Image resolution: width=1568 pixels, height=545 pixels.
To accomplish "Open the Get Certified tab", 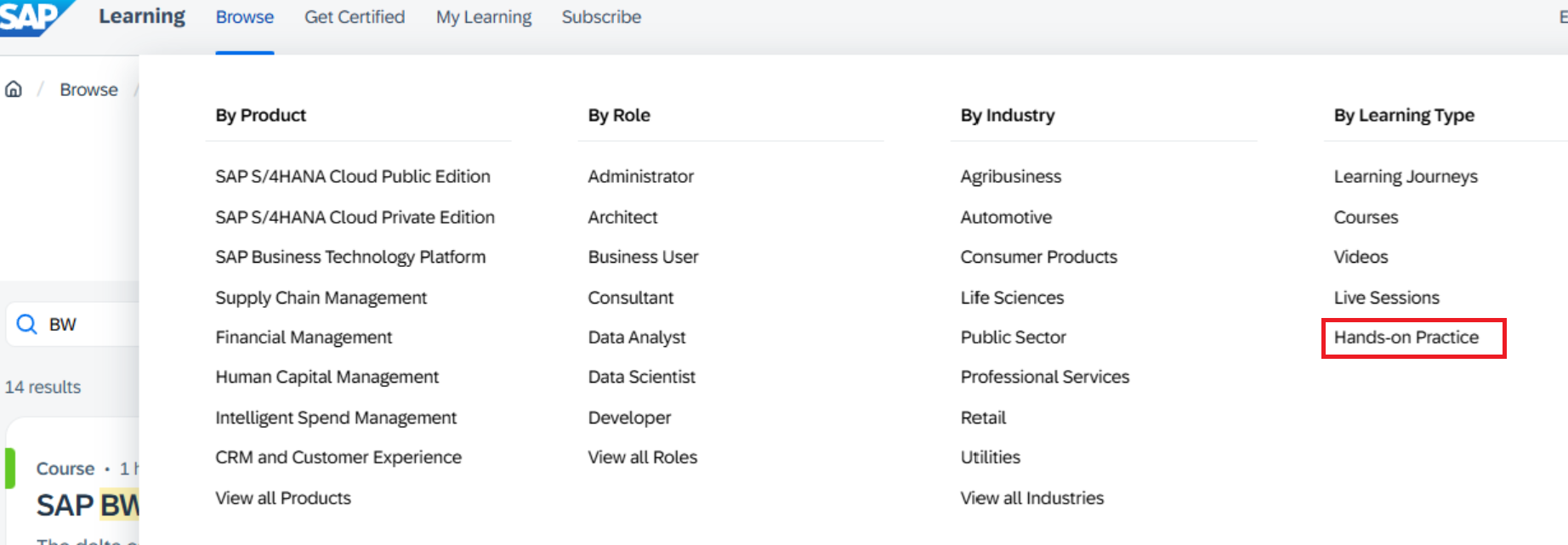I will click(x=355, y=17).
